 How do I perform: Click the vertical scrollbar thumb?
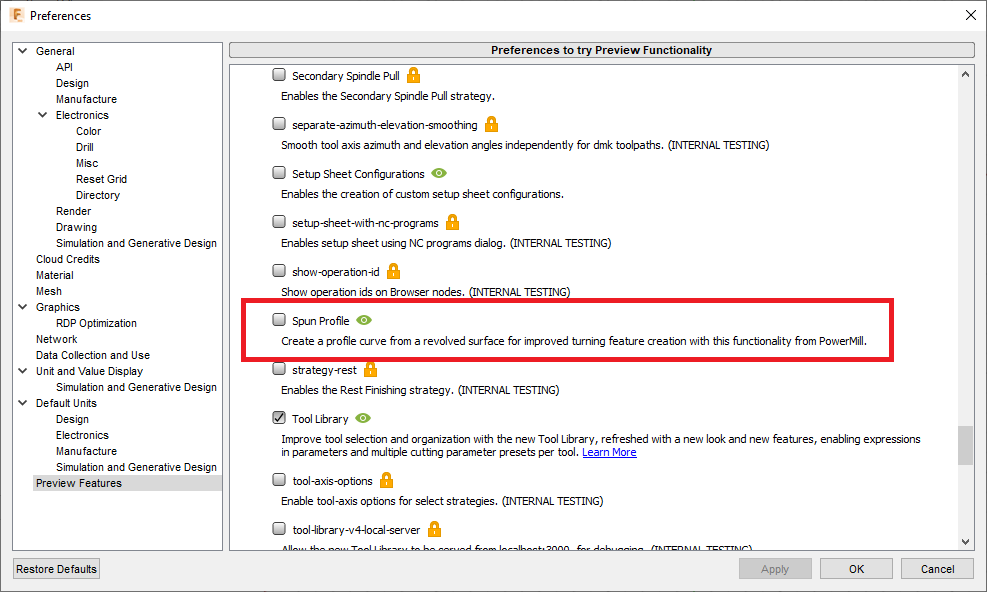pos(966,445)
